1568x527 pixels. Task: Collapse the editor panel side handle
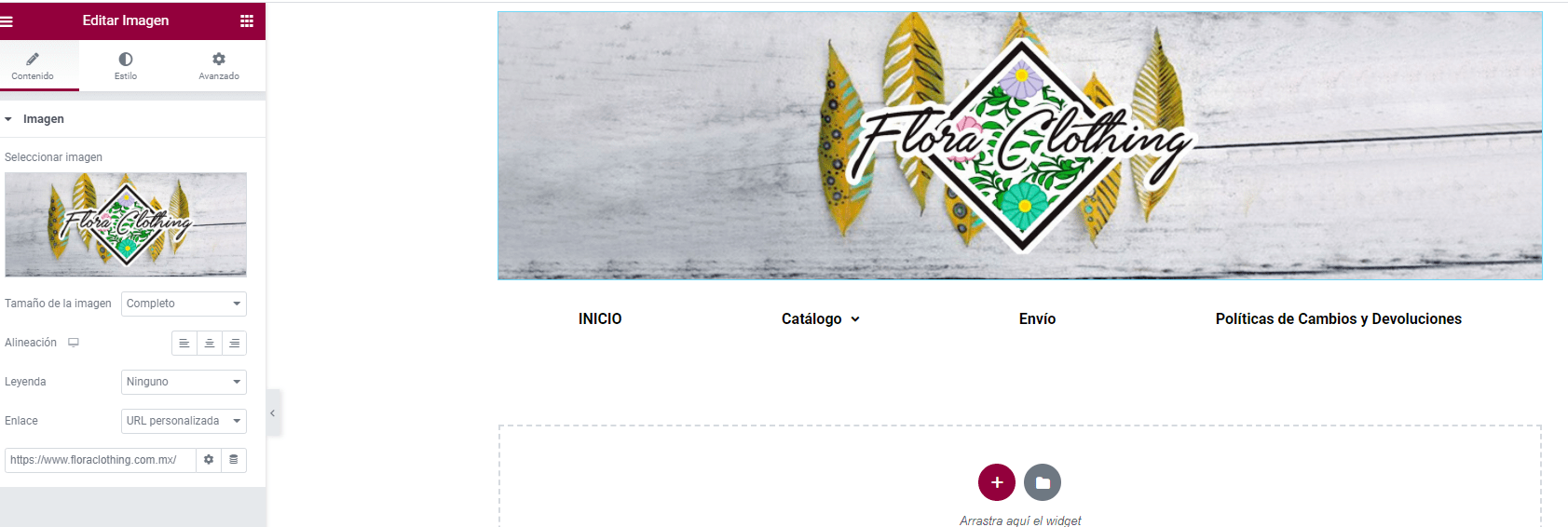pos(273,413)
